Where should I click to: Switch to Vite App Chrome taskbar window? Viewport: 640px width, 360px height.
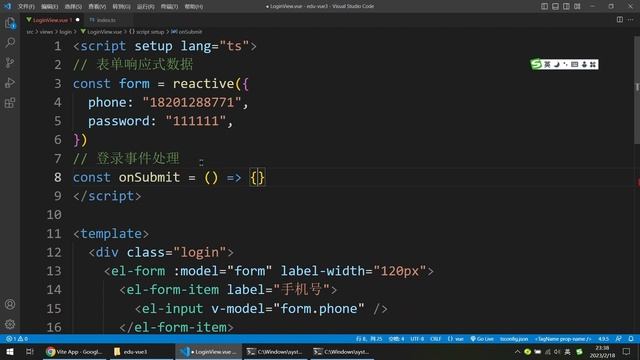[75, 351]
